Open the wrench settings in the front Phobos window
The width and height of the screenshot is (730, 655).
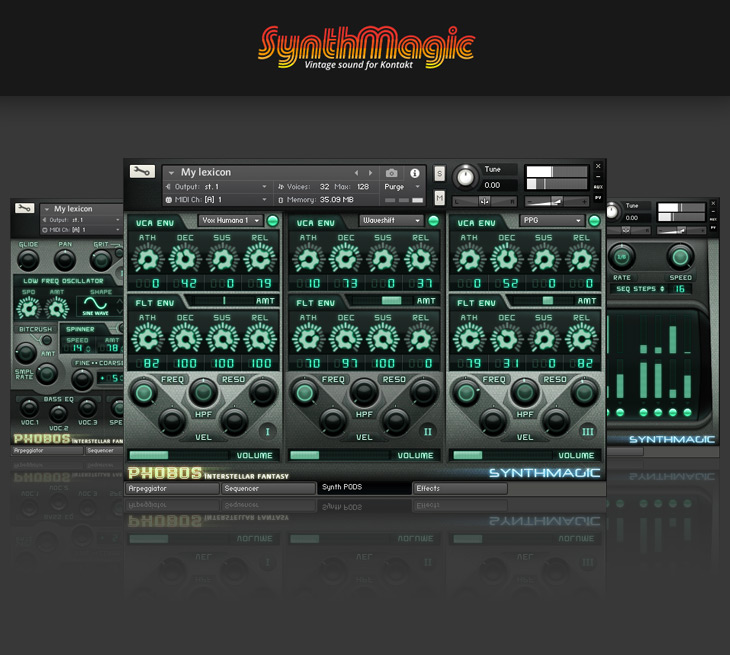[x=142, y=172]
